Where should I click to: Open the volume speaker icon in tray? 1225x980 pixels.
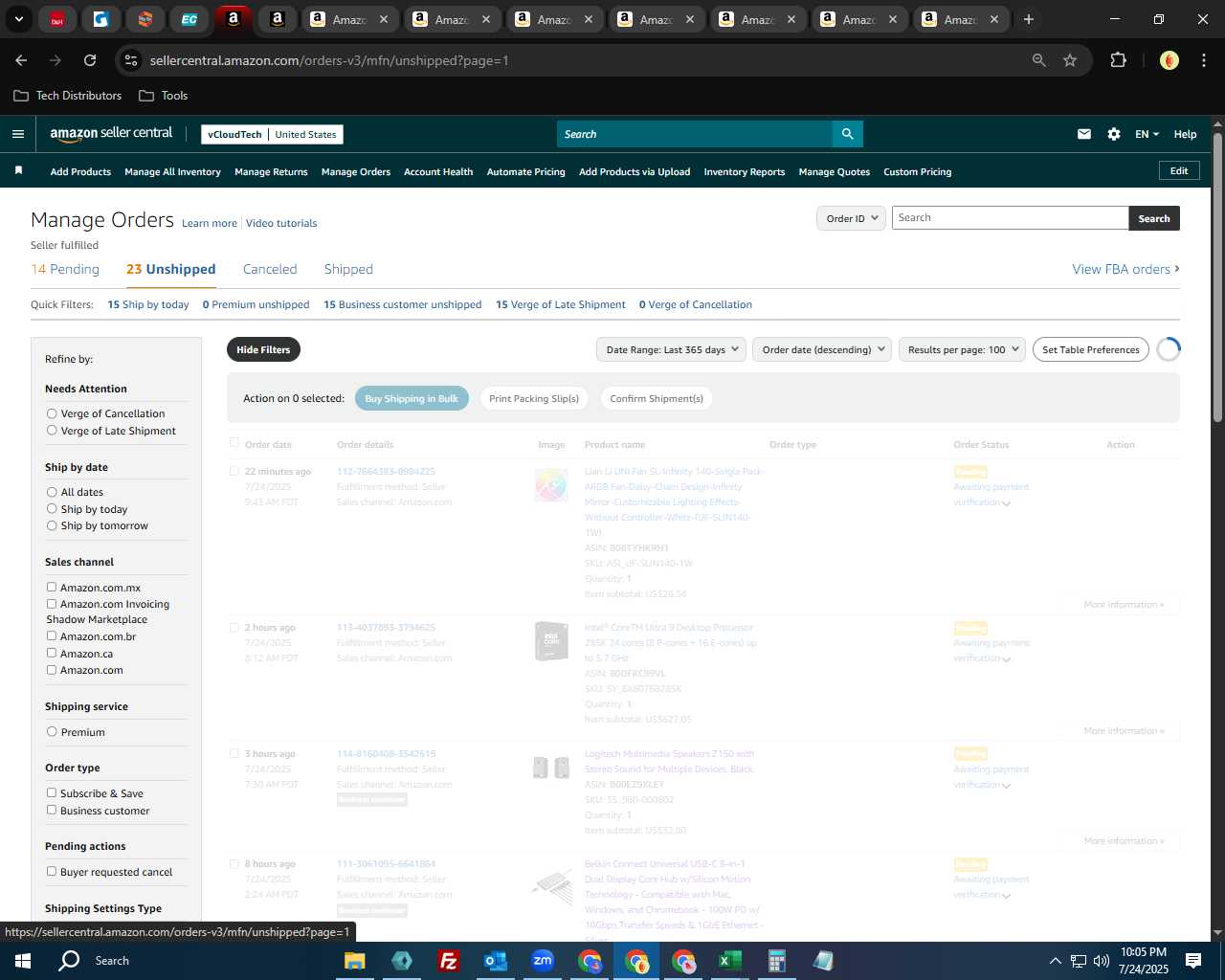tap(1101, 961)
